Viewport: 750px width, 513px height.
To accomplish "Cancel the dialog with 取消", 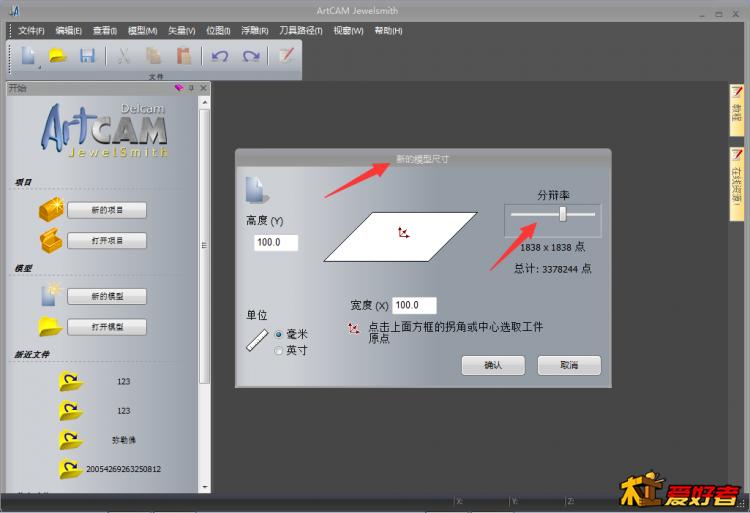I will pyautogui.click(x=569, y=365).
